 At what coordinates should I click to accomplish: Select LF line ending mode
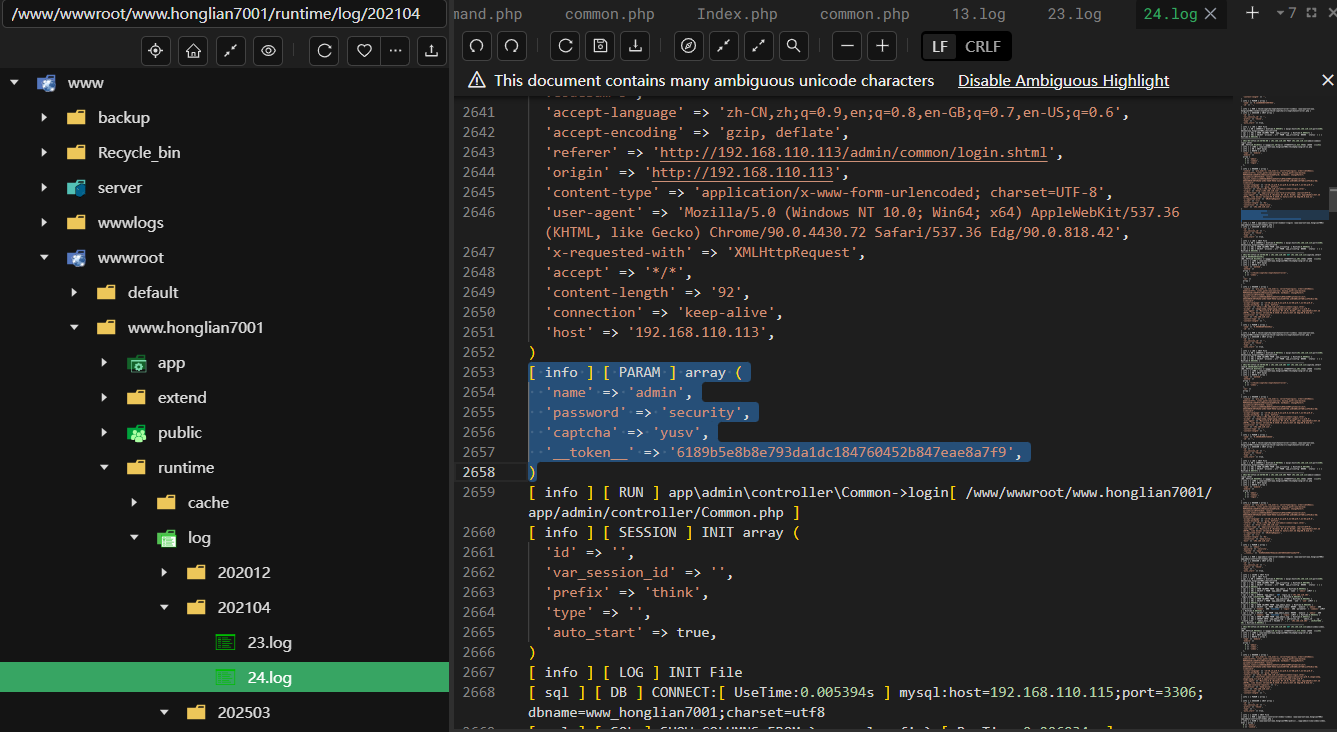(940, 46)
